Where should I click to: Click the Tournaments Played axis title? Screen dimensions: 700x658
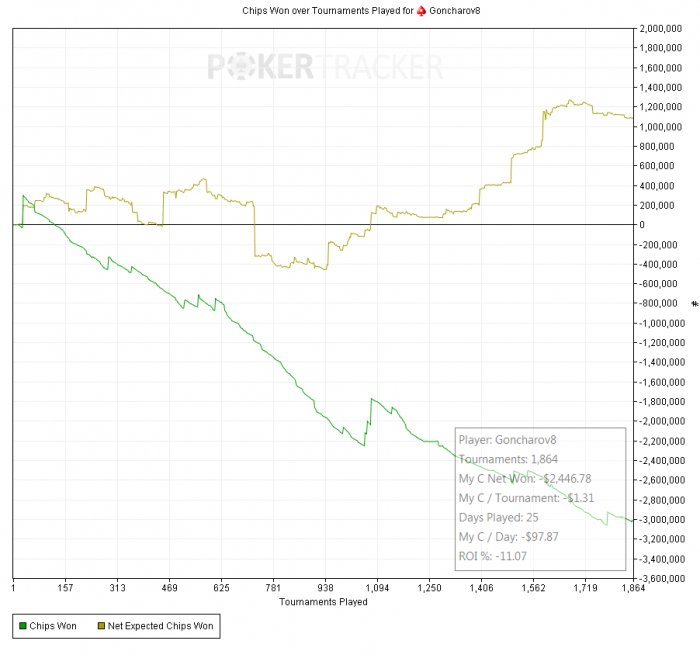(x=323, y=602)
